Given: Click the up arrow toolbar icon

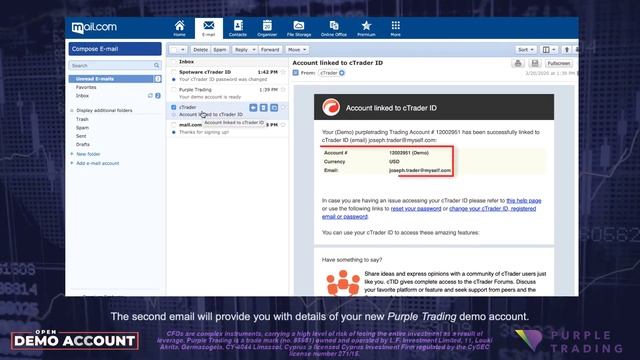Looking at the screenshot, I should tap(567, 49).
